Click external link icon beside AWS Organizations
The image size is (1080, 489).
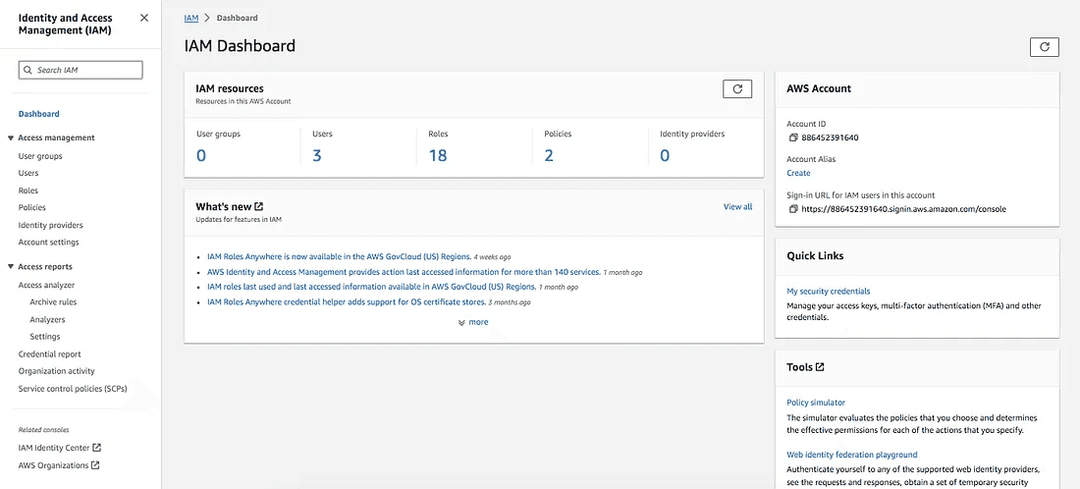coord(95,465)
